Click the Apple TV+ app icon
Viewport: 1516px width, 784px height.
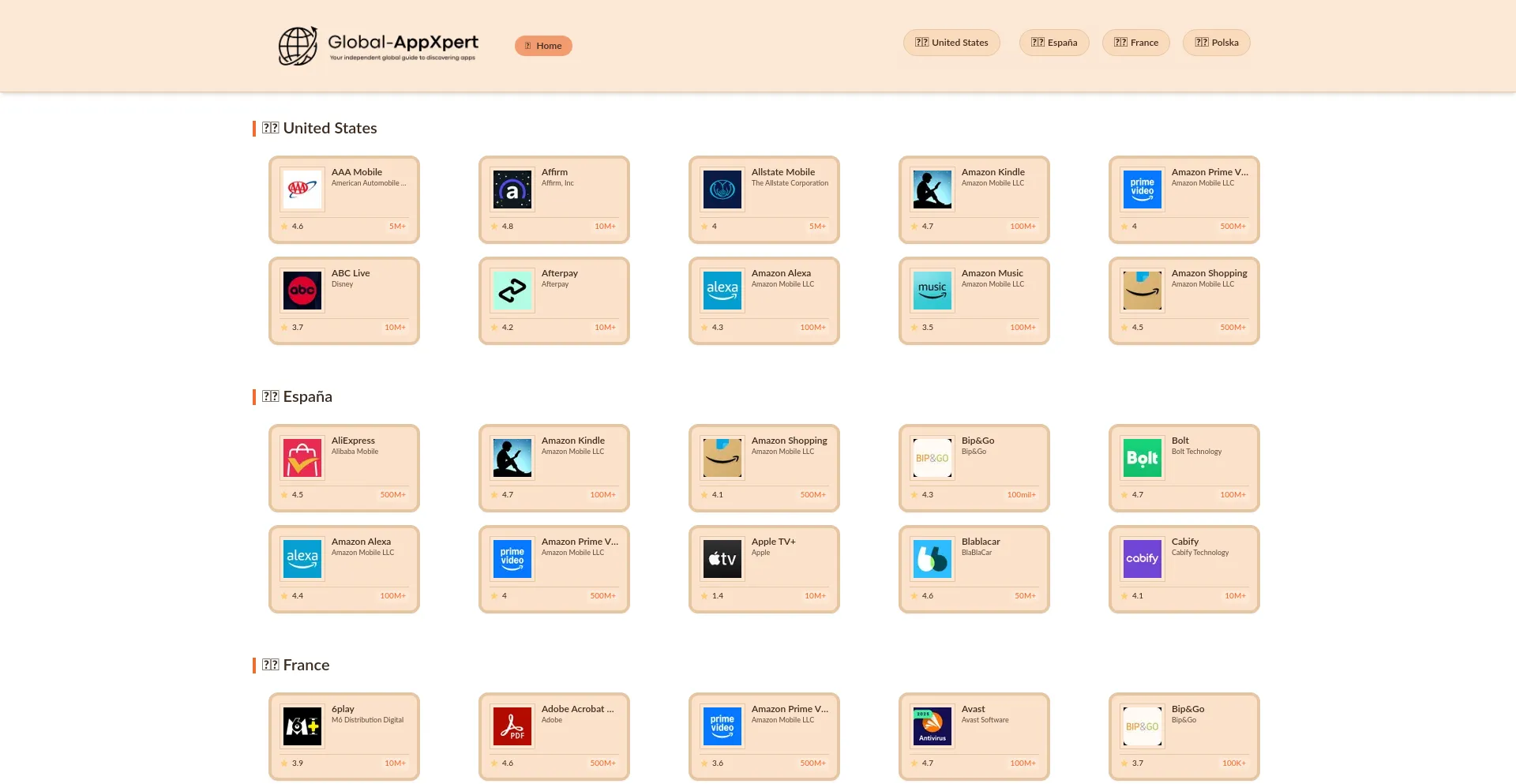[x=722, y=559]
